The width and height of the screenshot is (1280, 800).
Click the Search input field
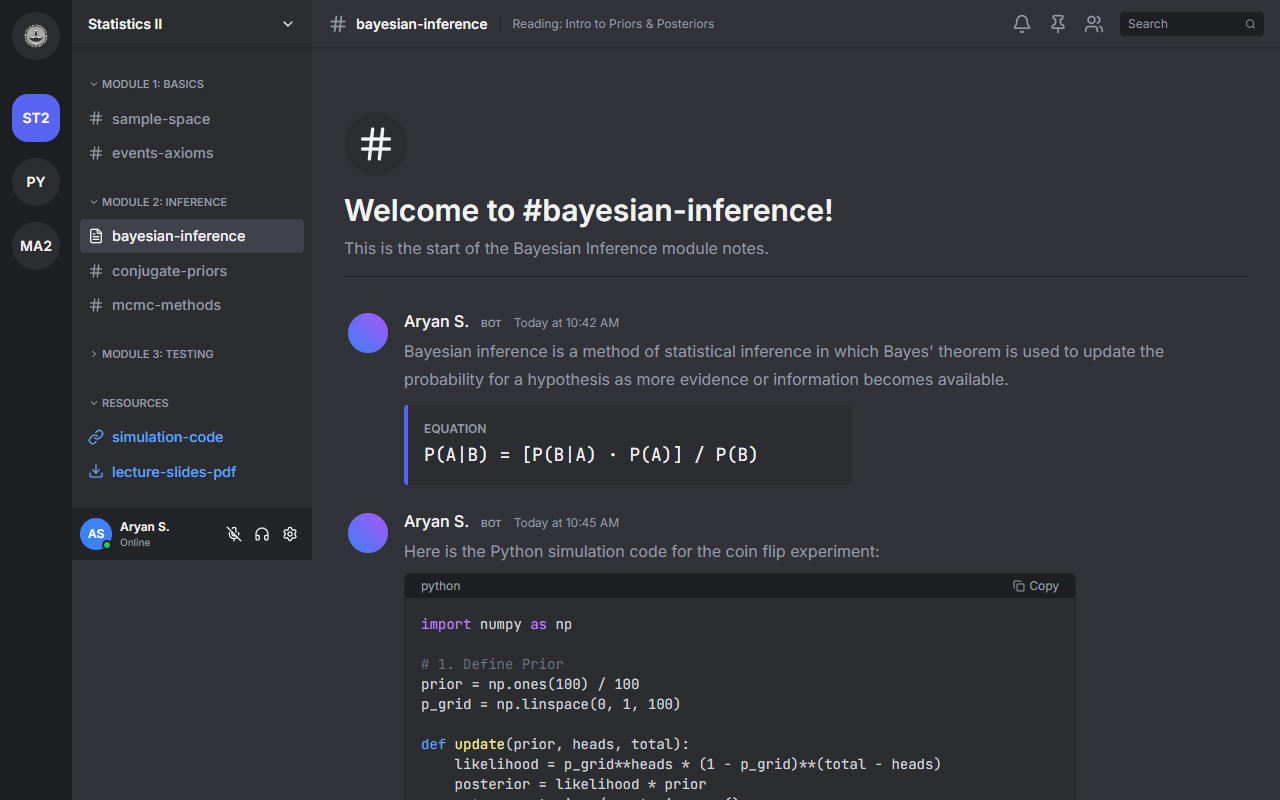click(1182, 24)
